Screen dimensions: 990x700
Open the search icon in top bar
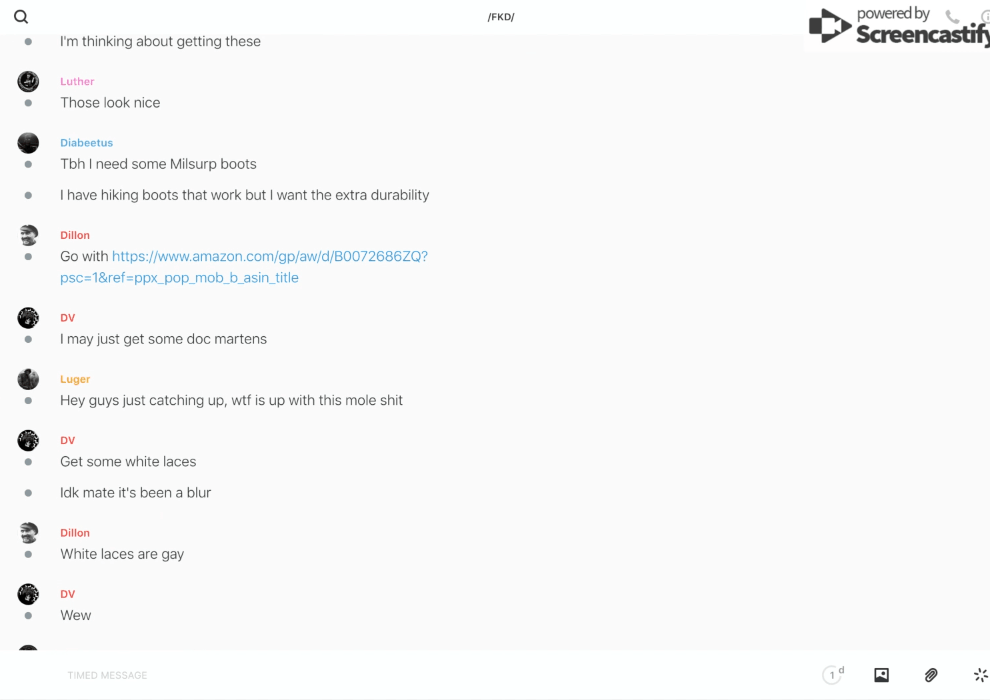pos(21,17)
